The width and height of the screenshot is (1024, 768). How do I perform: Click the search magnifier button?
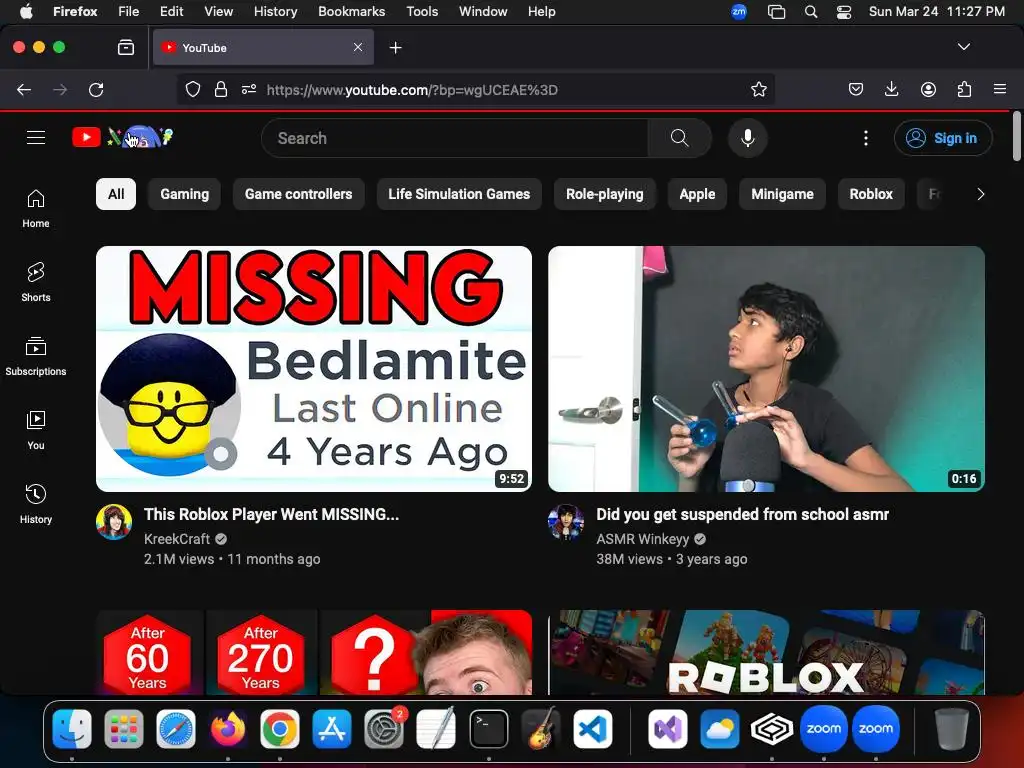click(679, 138)
